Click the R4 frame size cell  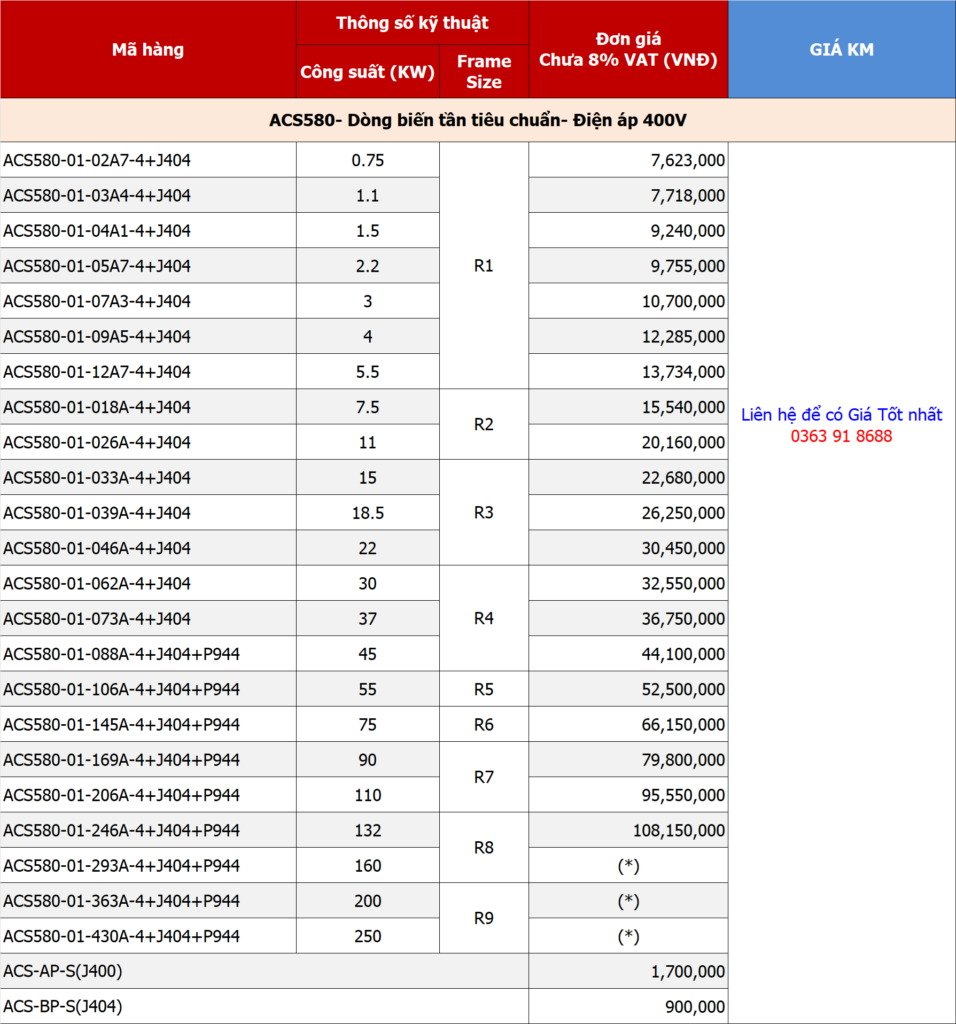tap(484, 618)
